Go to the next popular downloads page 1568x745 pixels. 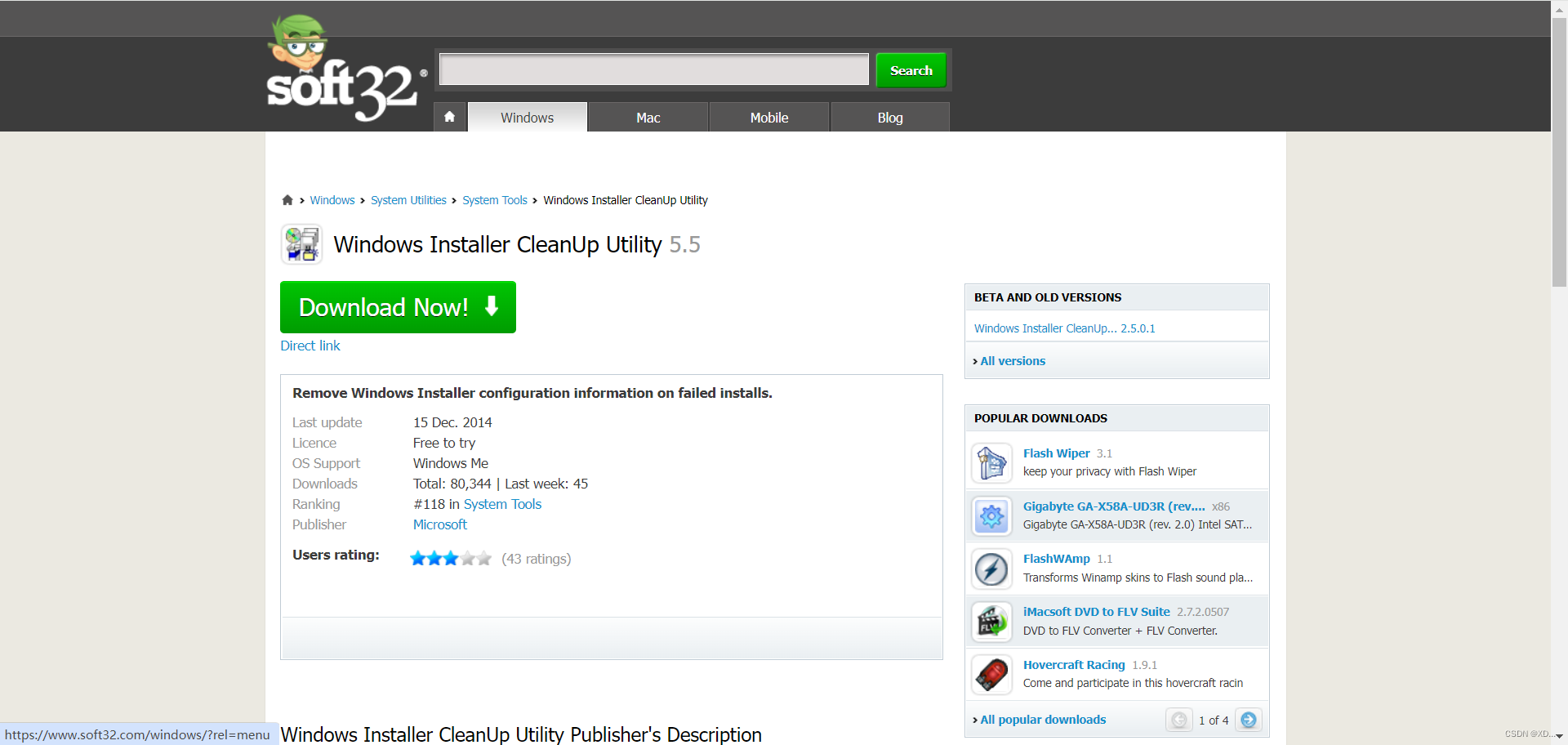[x=1249, y=720]
